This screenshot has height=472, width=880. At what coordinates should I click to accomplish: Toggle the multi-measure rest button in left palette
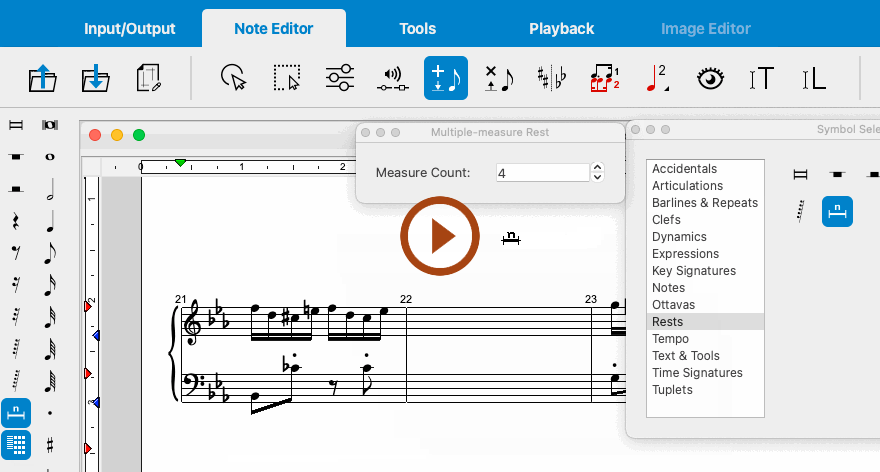[16, 412]
